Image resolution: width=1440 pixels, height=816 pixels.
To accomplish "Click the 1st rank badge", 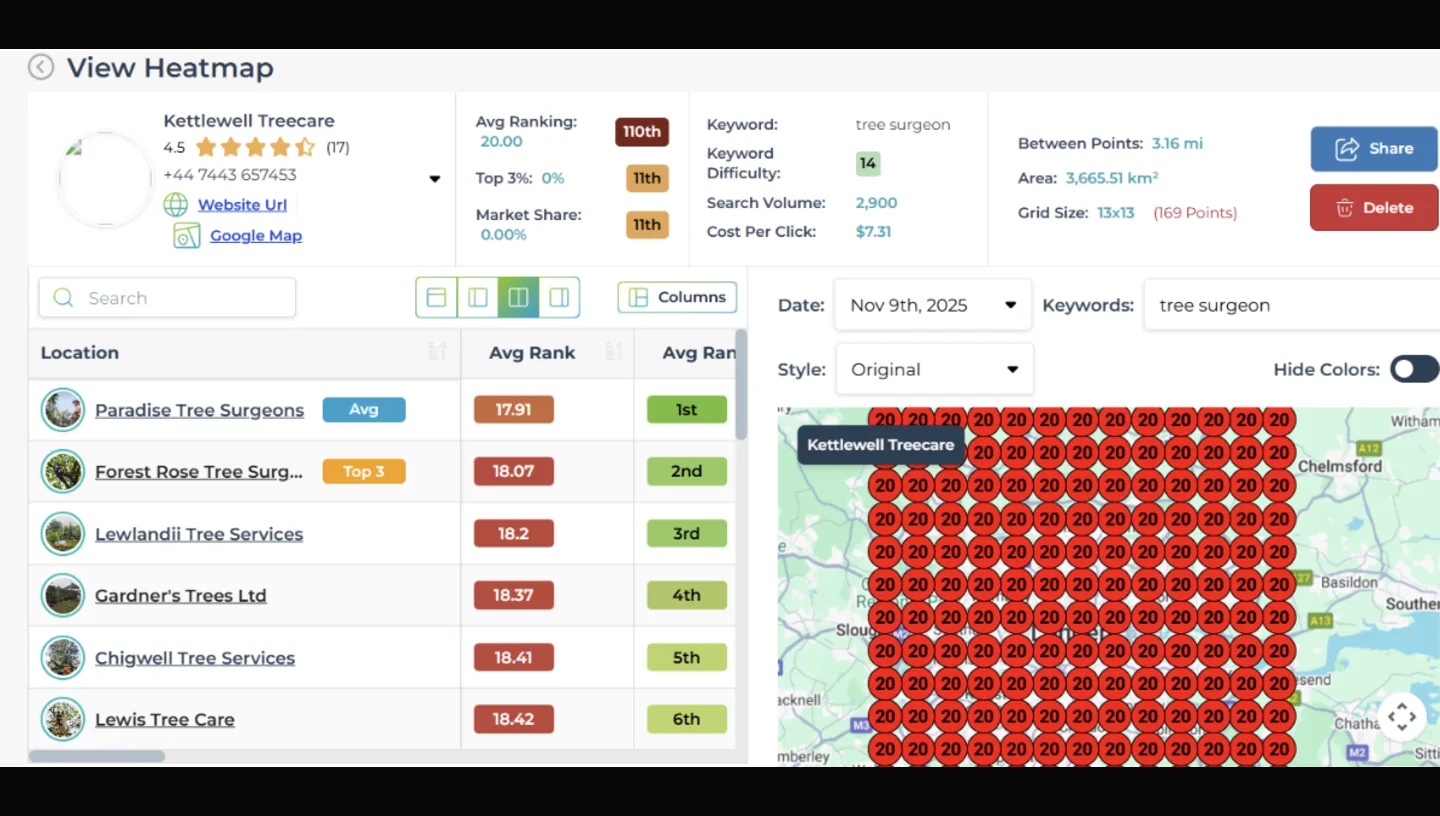I will (687, 410).
